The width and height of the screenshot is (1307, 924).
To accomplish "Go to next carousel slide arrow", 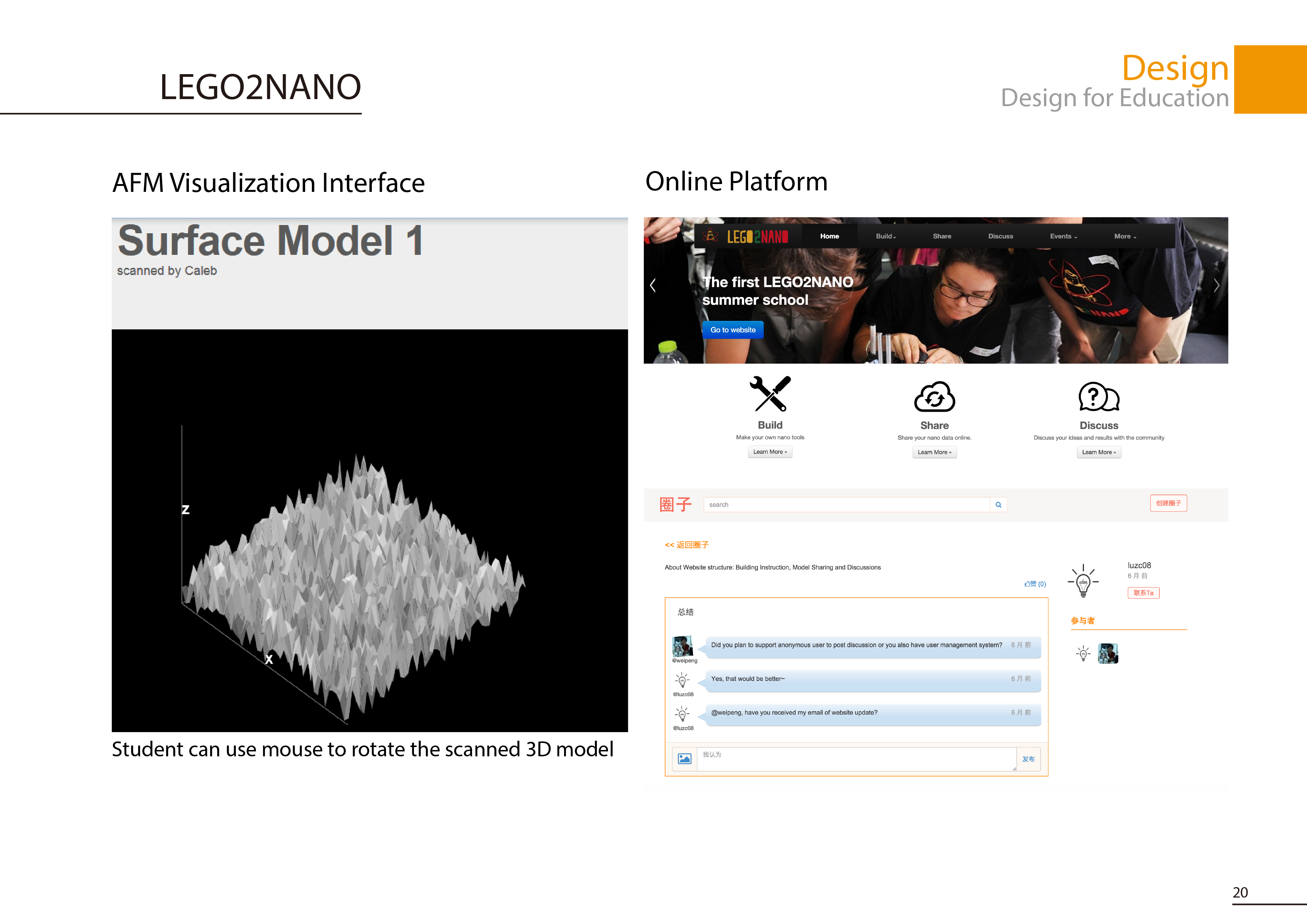I will pyautogui.click(x=1216, y=285).
